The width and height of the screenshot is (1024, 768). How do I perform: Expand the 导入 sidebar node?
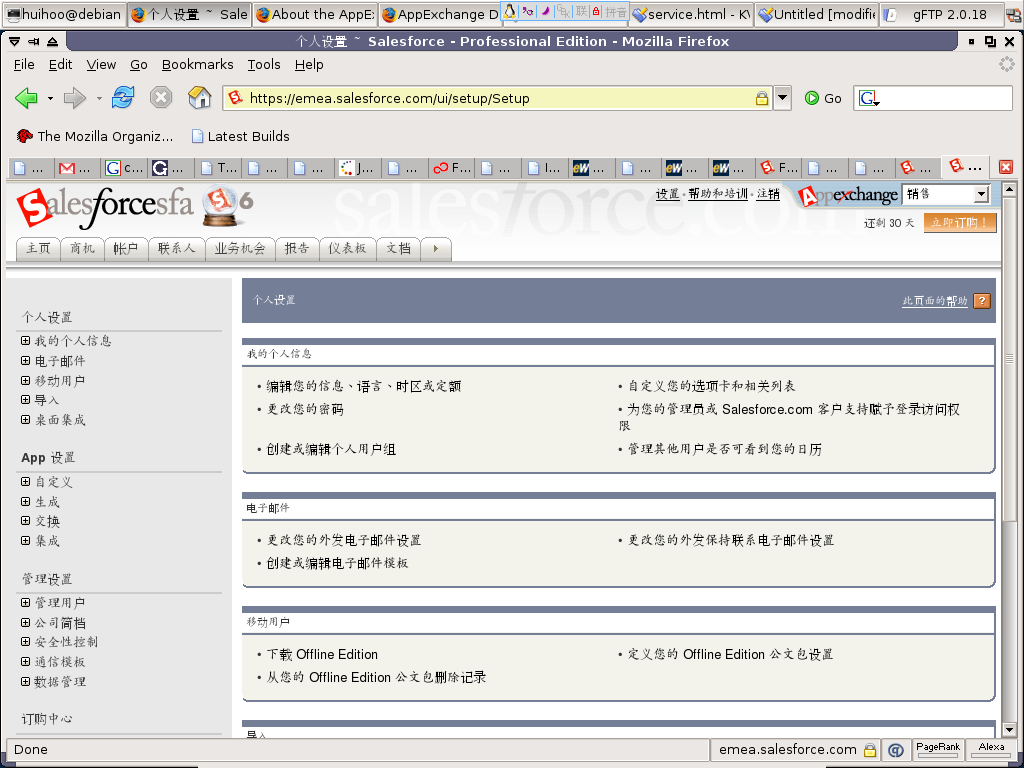click(x=25, y=400)
